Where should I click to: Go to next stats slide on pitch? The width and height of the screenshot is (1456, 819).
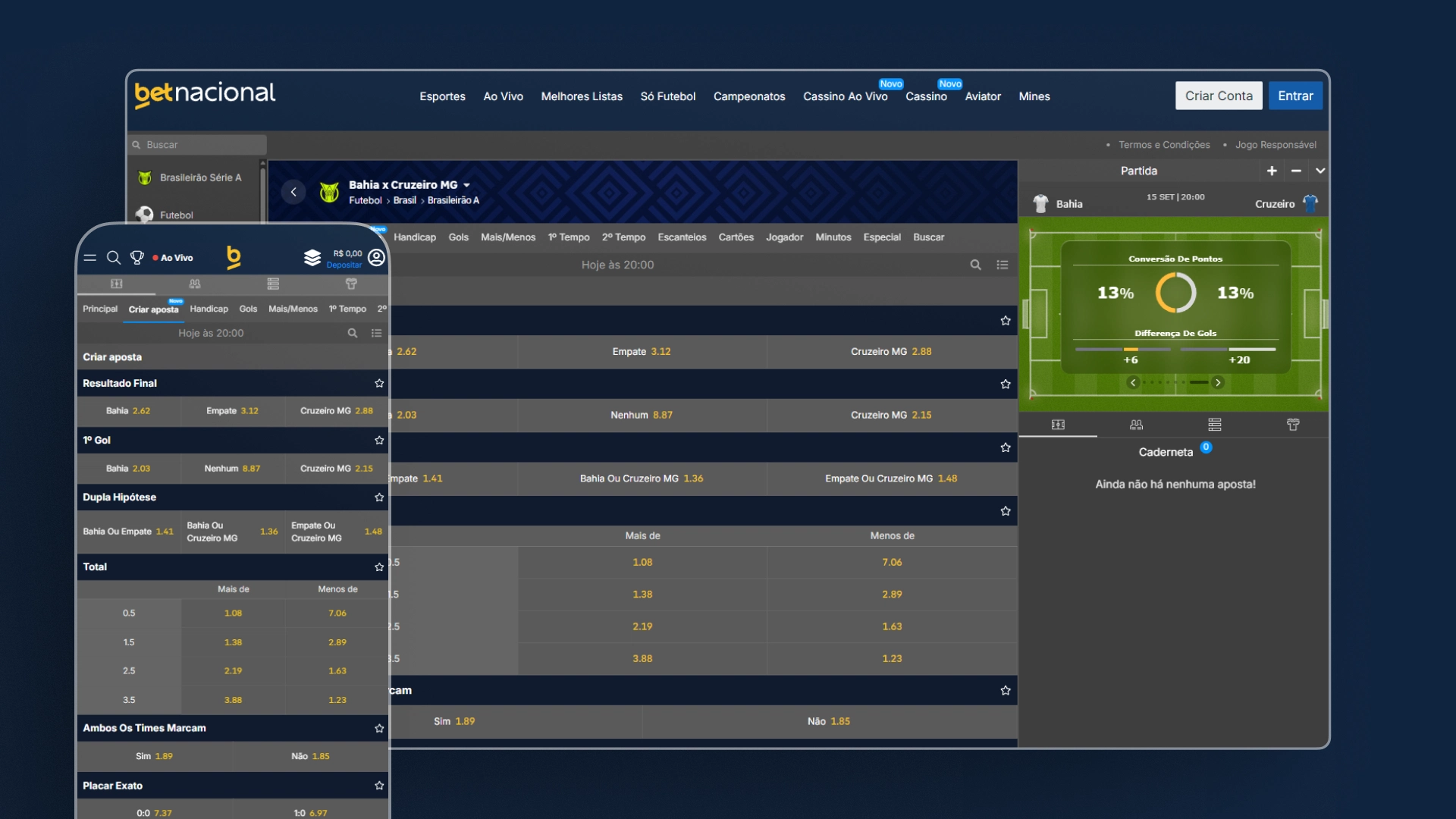pyautogui.click(x=1218, y=383)
